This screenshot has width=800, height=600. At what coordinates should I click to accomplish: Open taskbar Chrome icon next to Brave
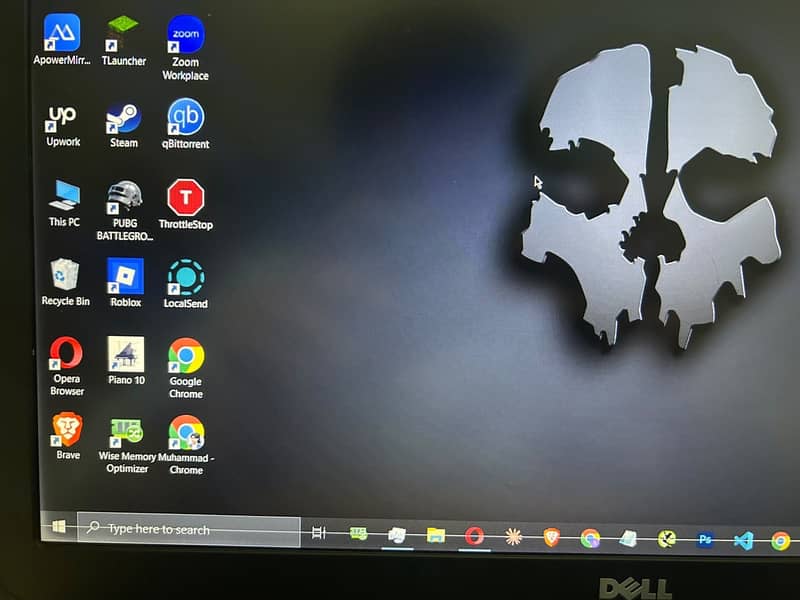point(590,538)
